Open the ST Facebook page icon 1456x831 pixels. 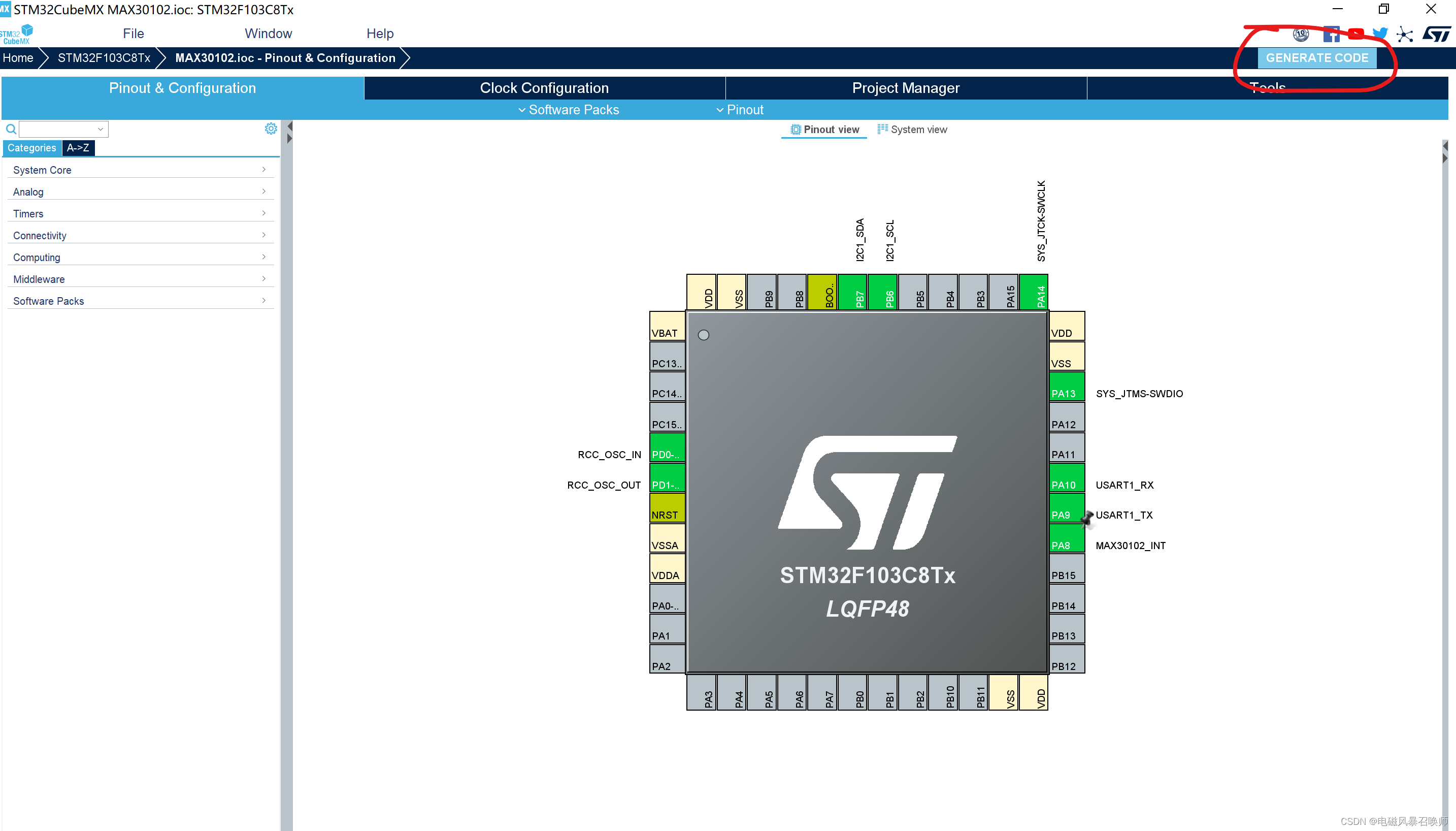tap(1331, 34)
